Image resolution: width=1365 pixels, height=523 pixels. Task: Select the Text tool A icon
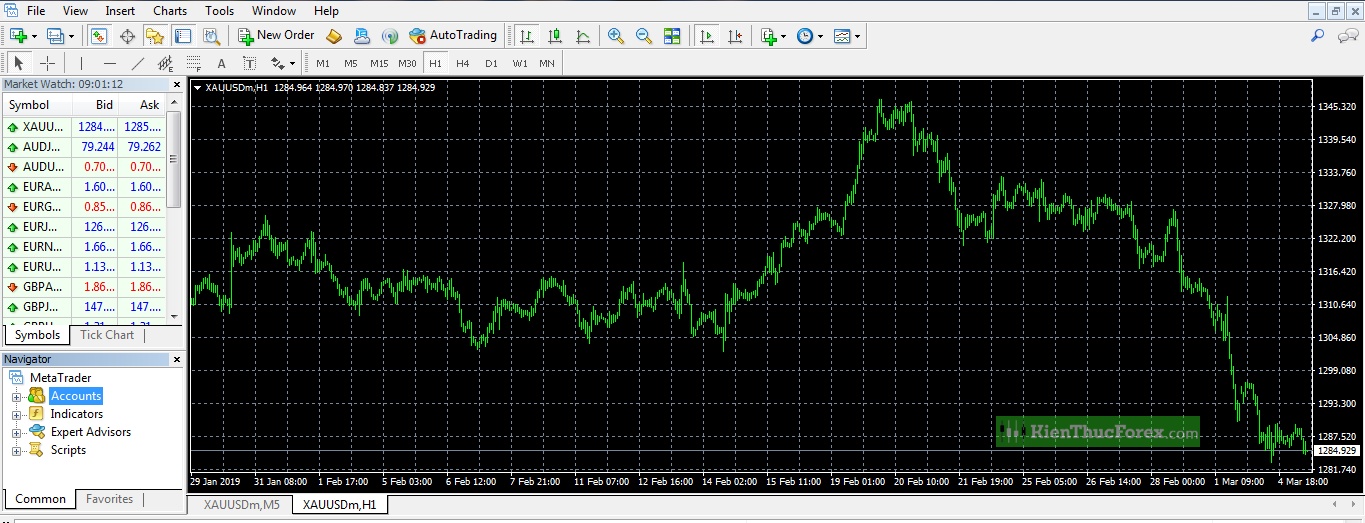(222, 63)
